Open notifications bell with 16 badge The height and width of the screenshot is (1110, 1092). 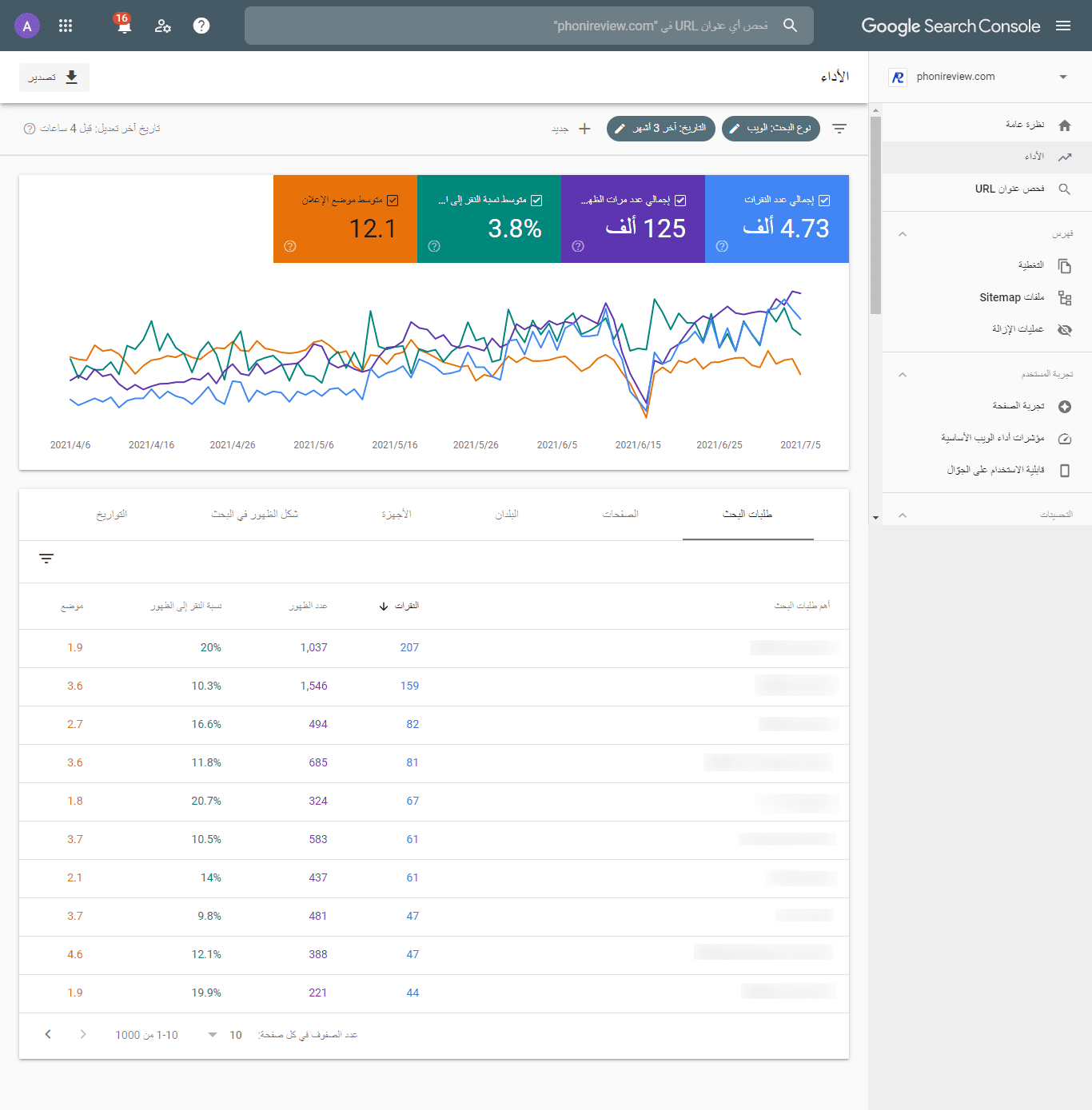(x=122, y=24)
